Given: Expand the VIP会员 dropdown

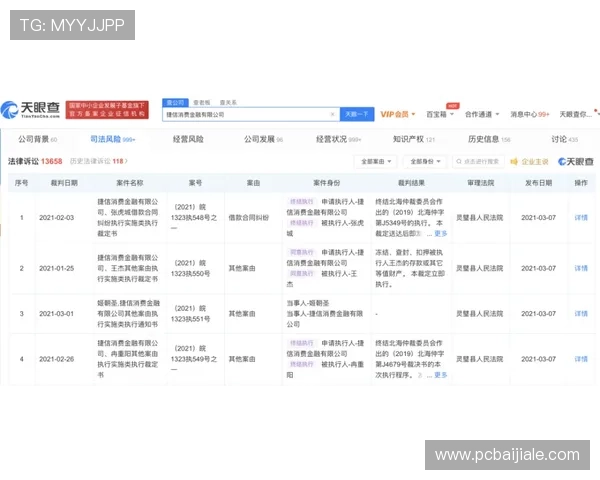Looking at the screenshot, I should point(398,114).
